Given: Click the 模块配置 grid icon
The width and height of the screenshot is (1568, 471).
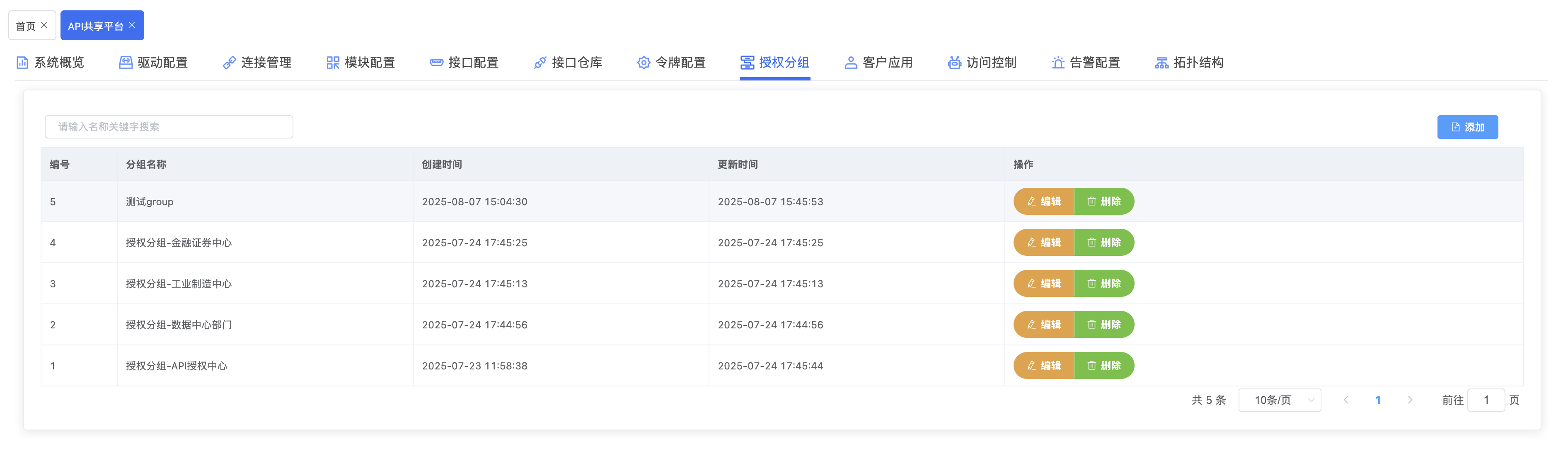Looking at the screenshot, I should 332,63.
